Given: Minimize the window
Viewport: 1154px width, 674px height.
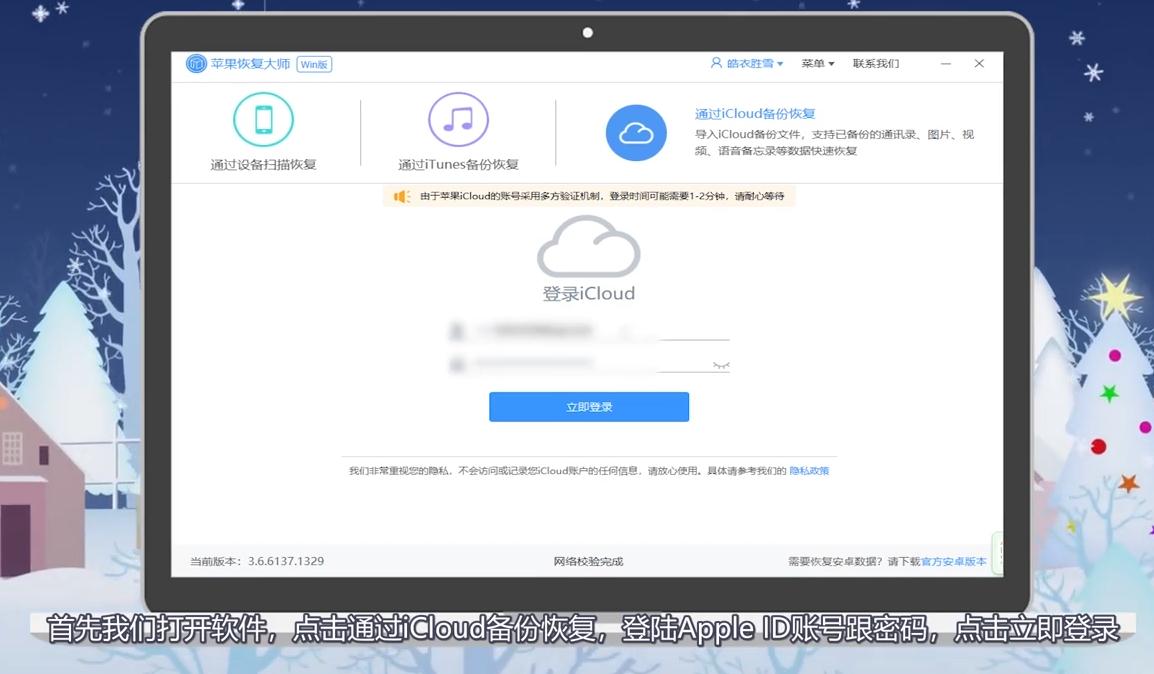Looking at the screenshot, I should (946, 64).
